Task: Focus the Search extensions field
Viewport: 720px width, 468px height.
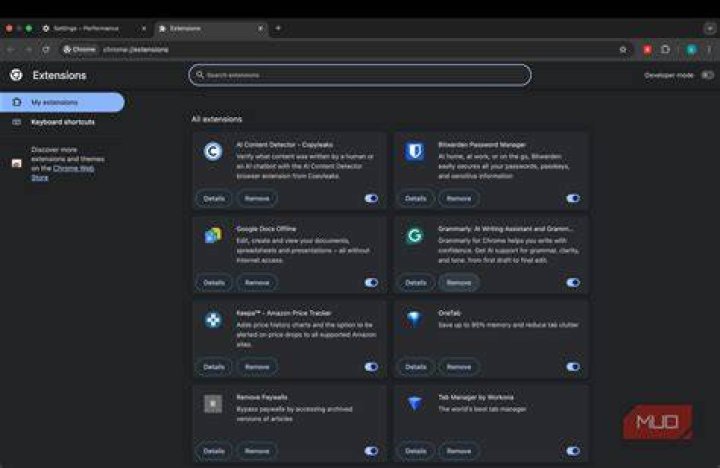Action: tap(360, 75)
